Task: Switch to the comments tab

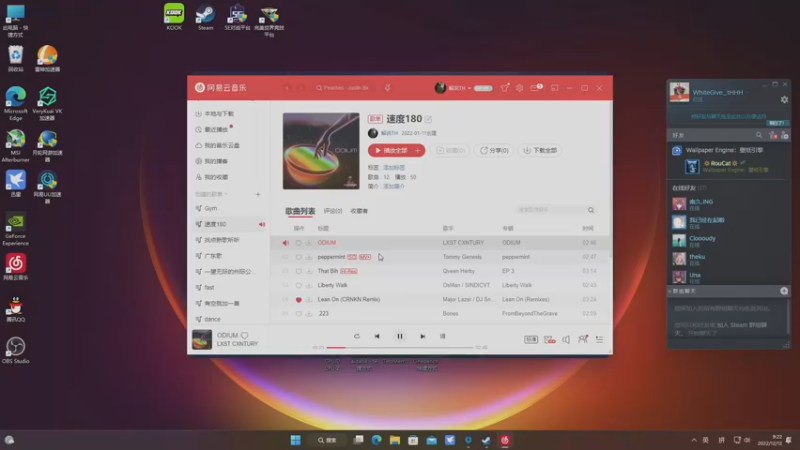Action: 333,211
